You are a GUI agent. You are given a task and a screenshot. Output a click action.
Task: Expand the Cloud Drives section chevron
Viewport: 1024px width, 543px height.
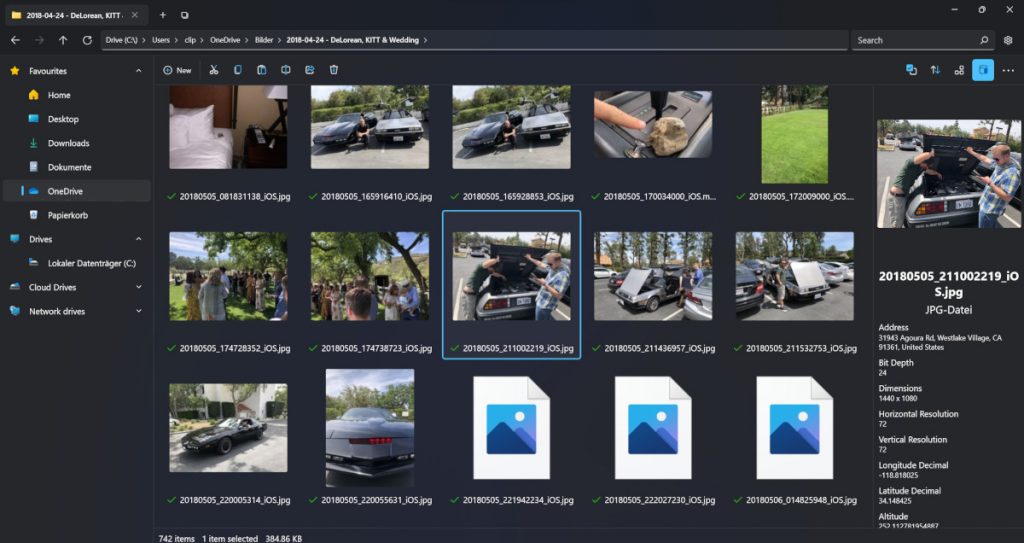point(138,287)
